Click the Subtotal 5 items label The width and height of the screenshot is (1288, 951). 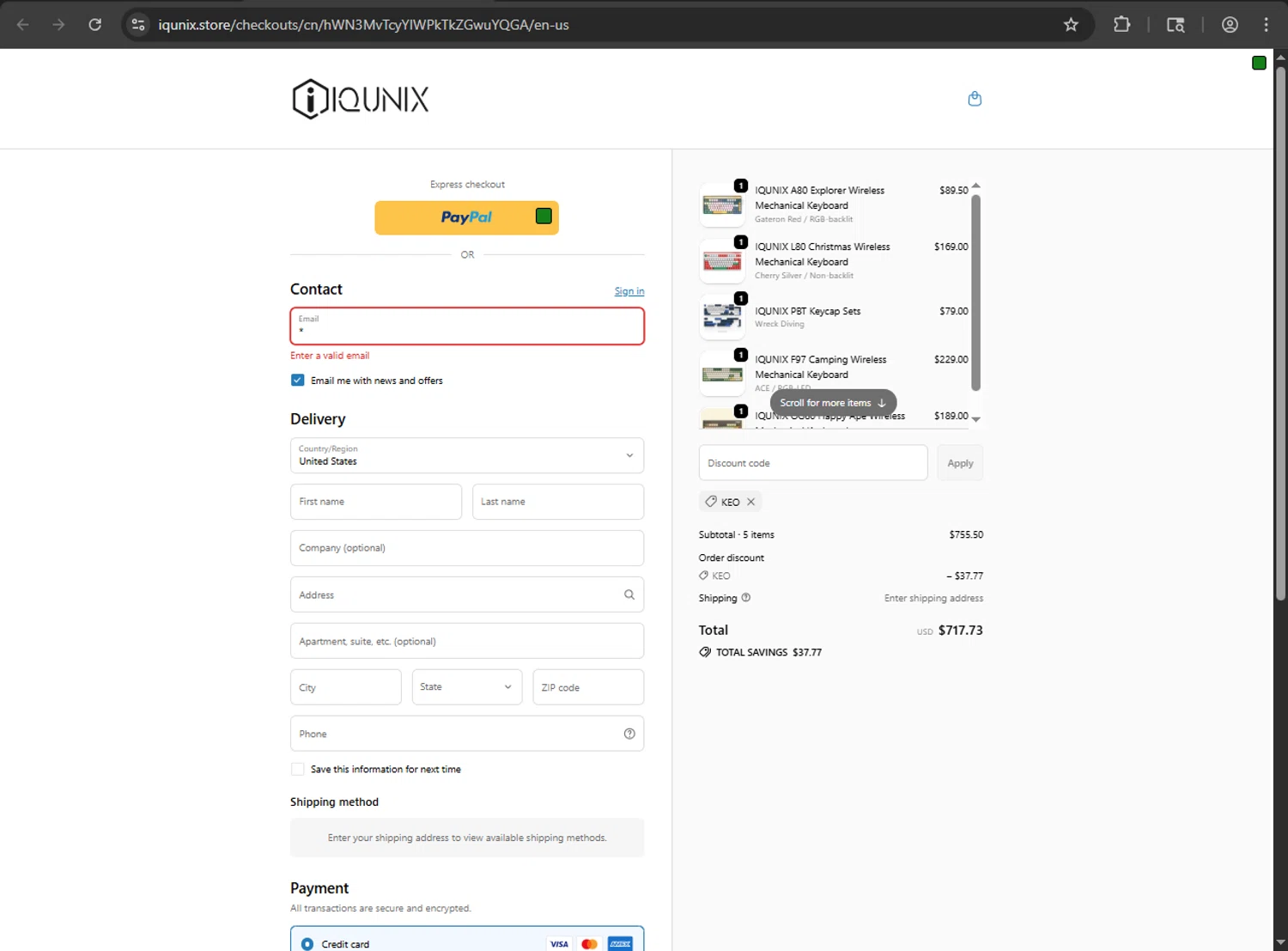pos(737,534)
